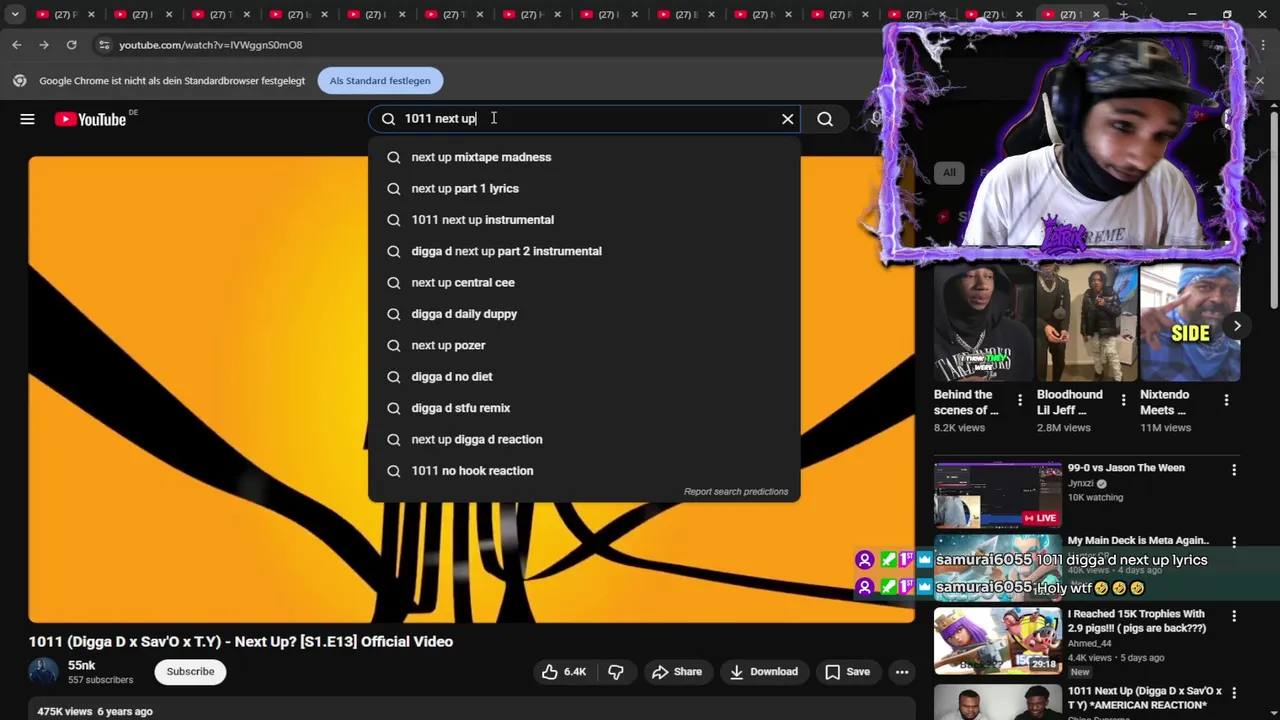
Task: Select suggestion 'next up pozer'
Action: click(584, 345)
